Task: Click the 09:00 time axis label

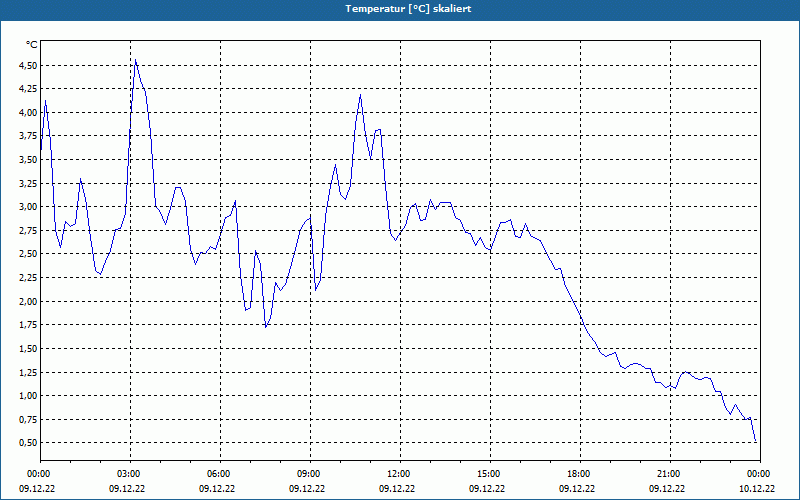Action: coord(310,474)
